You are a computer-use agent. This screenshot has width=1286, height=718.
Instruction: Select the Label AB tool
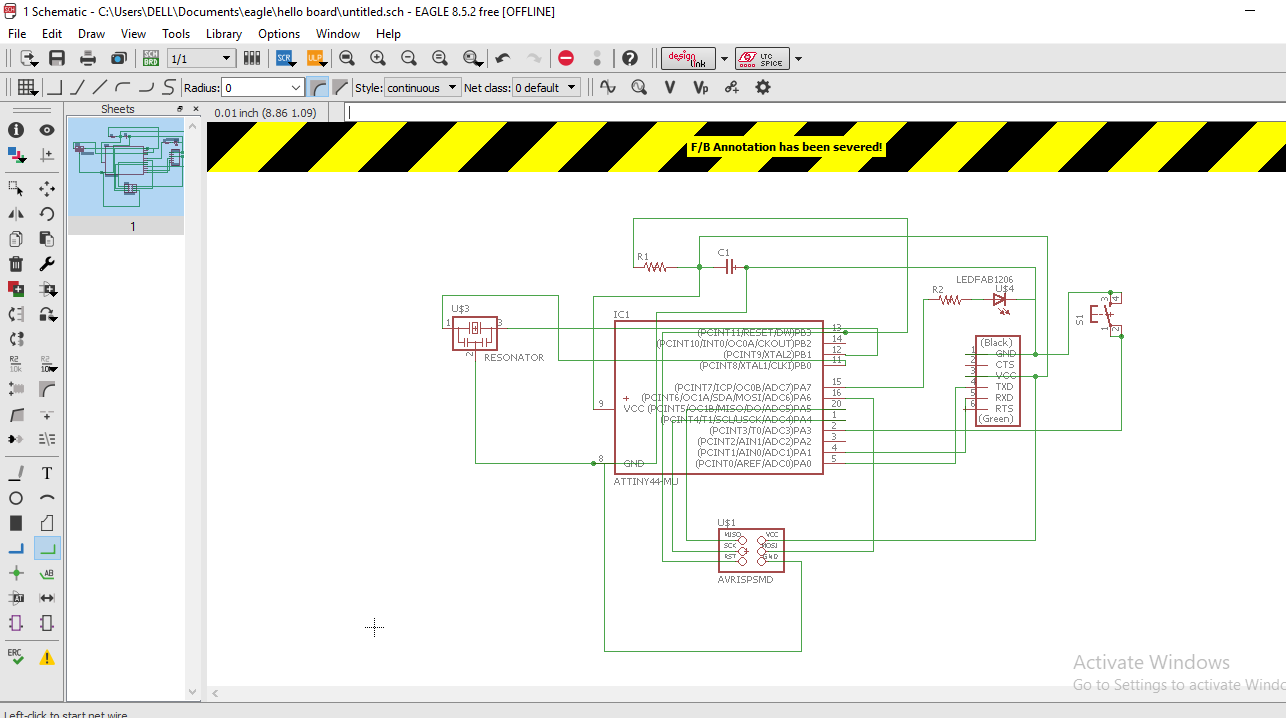47,573
